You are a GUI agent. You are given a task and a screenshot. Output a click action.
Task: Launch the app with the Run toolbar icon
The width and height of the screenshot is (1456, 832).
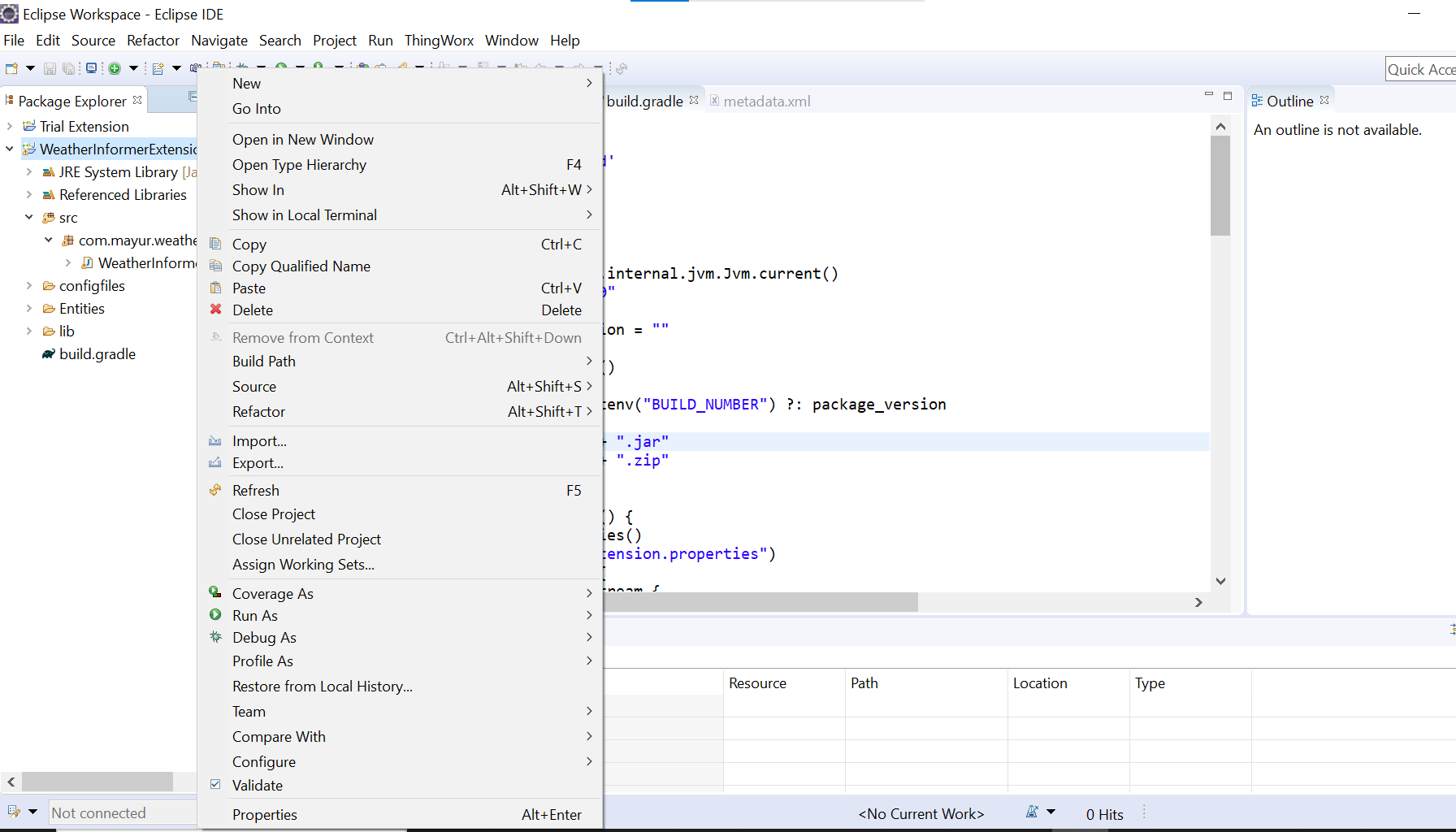[318, 68]
